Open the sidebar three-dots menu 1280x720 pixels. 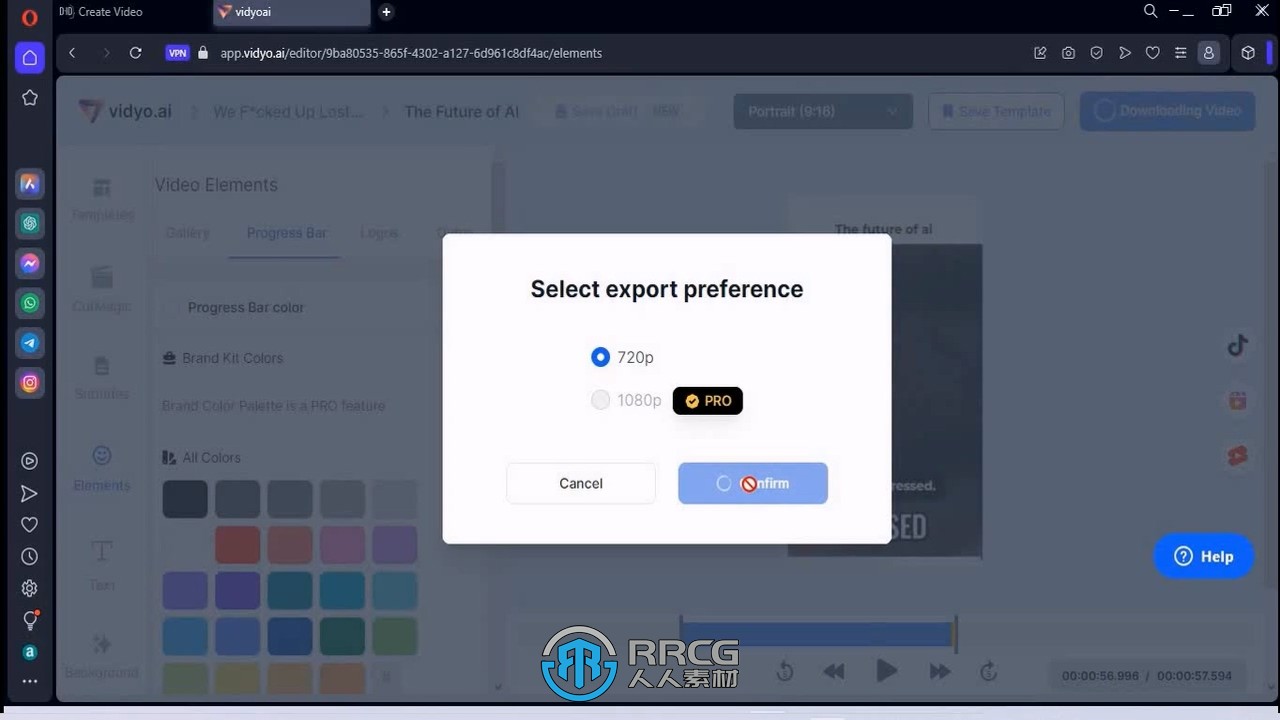(x=30, y=682)
